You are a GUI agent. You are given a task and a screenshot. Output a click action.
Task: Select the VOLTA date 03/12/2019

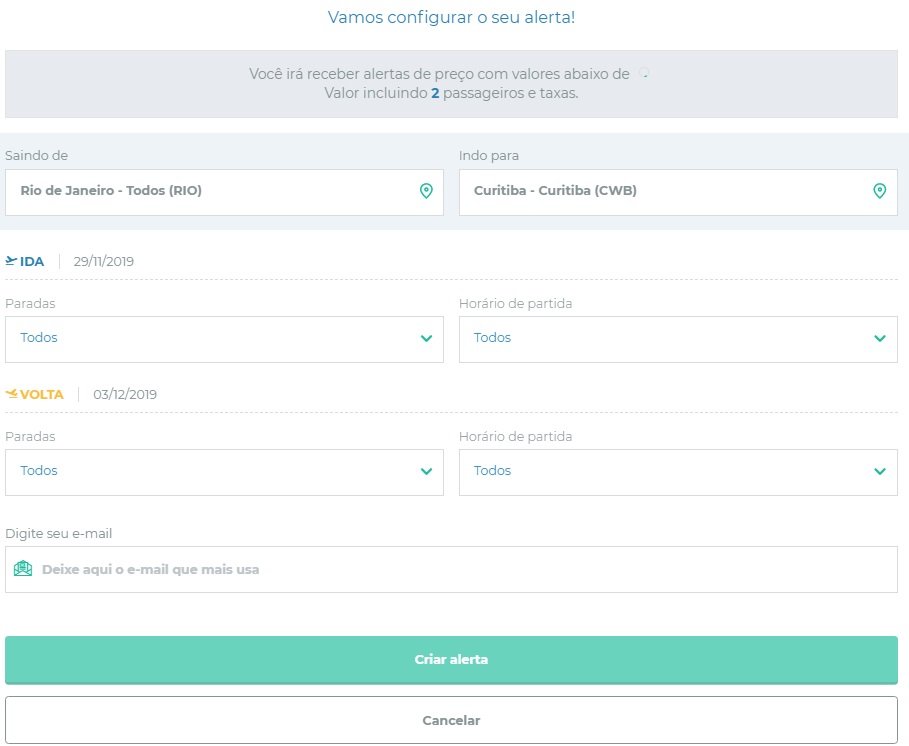pos(125,394)
